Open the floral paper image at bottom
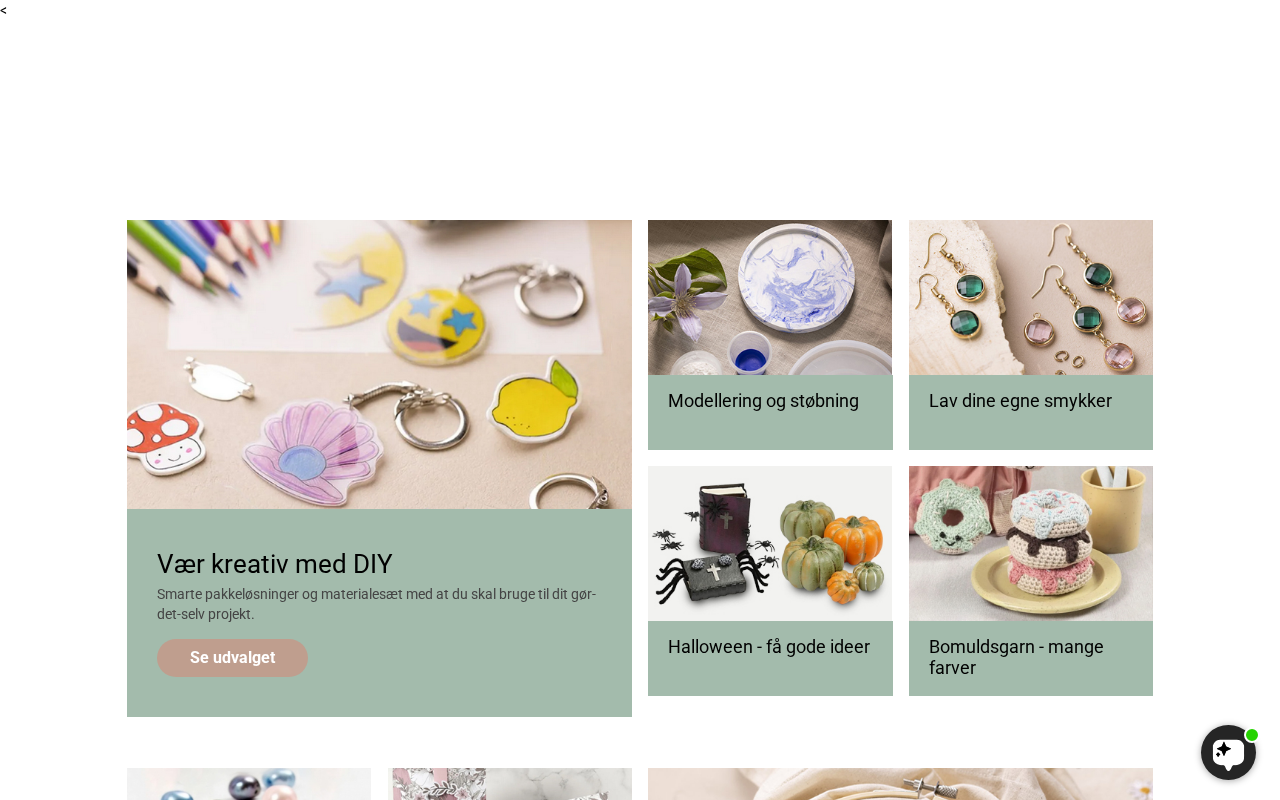 510,784
